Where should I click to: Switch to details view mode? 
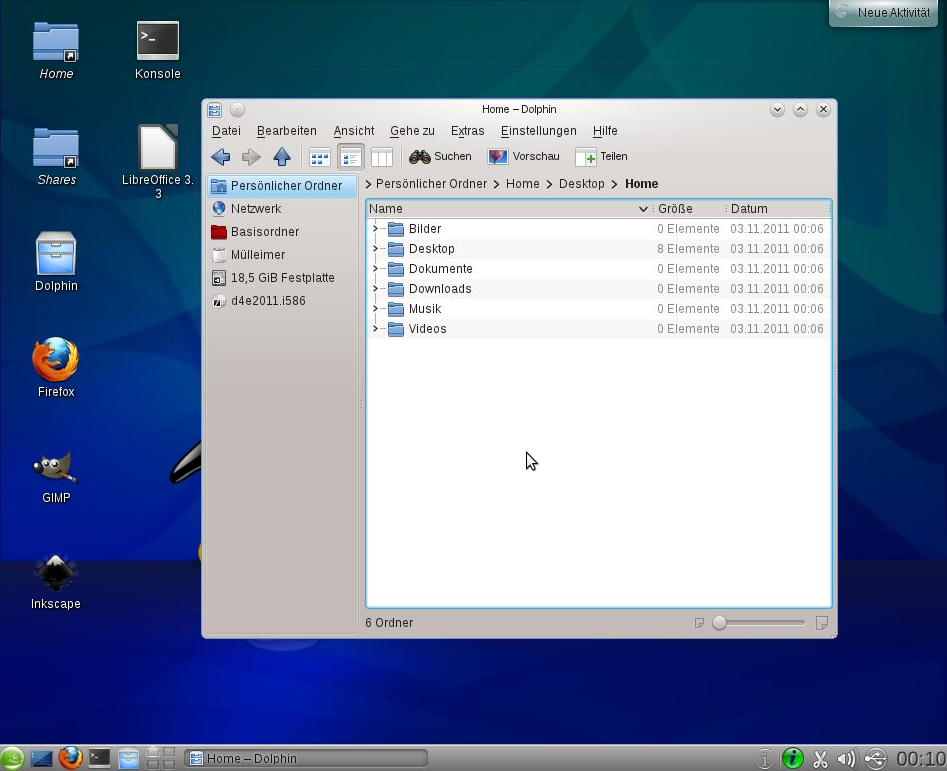[x=351, y=158]
